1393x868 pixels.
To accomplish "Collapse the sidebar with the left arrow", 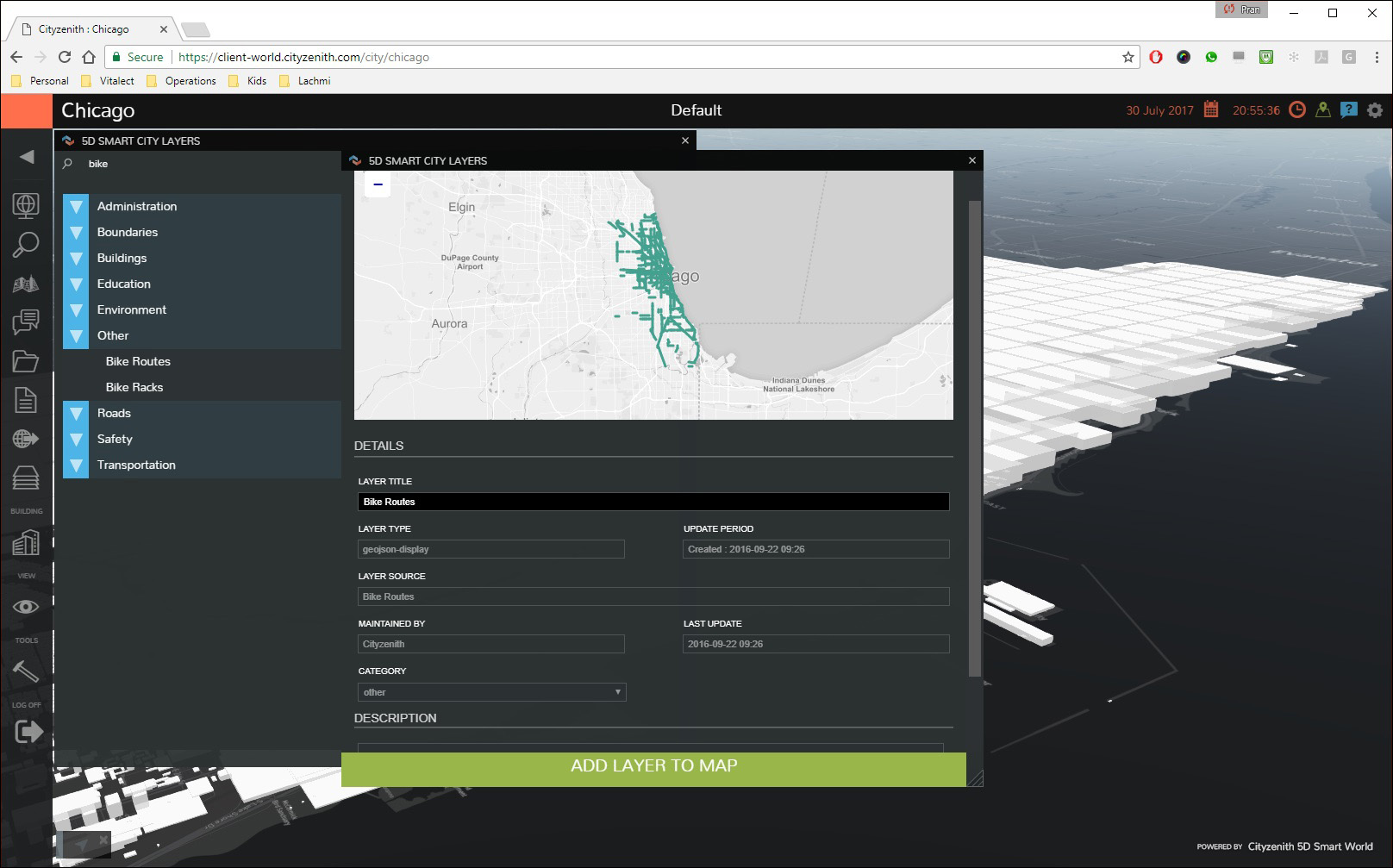I will [27, 156].
